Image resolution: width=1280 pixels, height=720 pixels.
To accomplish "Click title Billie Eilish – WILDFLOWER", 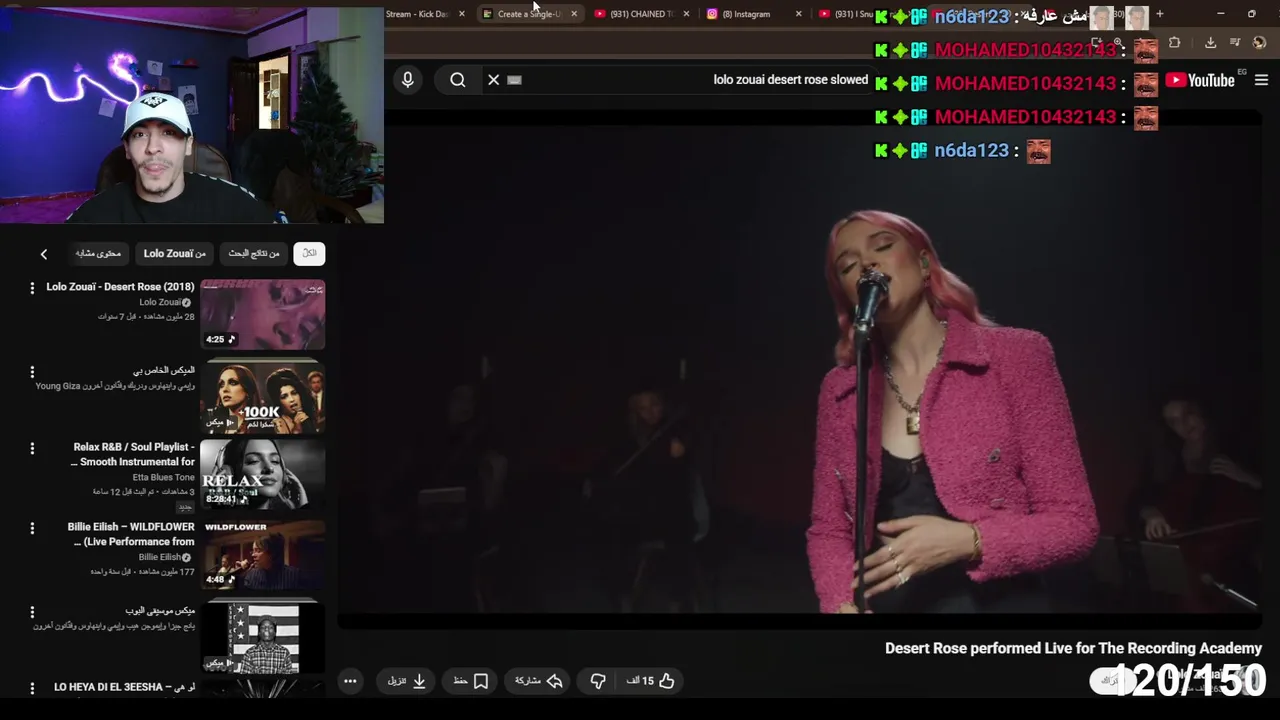I will 131,534.
